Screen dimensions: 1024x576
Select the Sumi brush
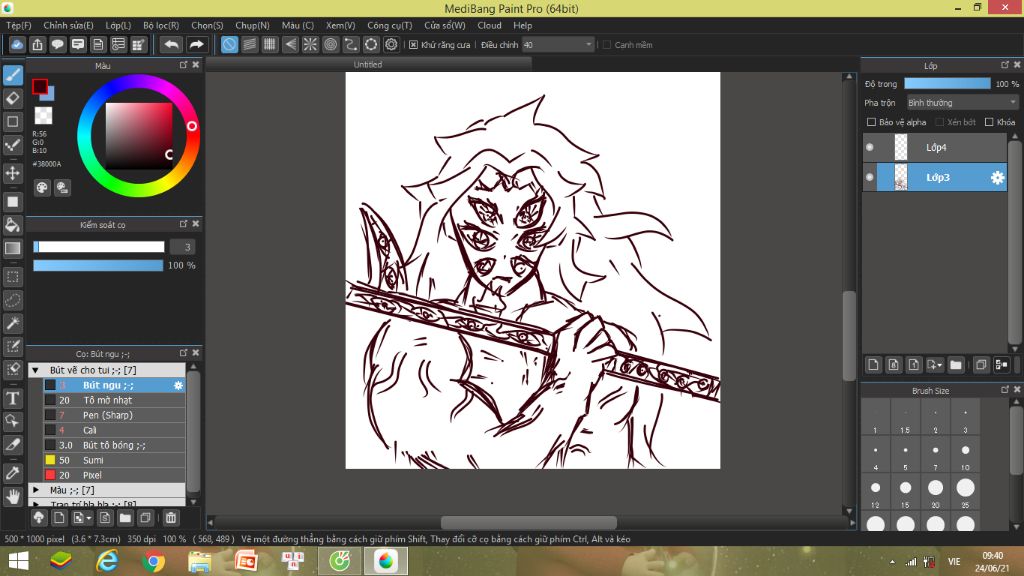coord(114,460)
